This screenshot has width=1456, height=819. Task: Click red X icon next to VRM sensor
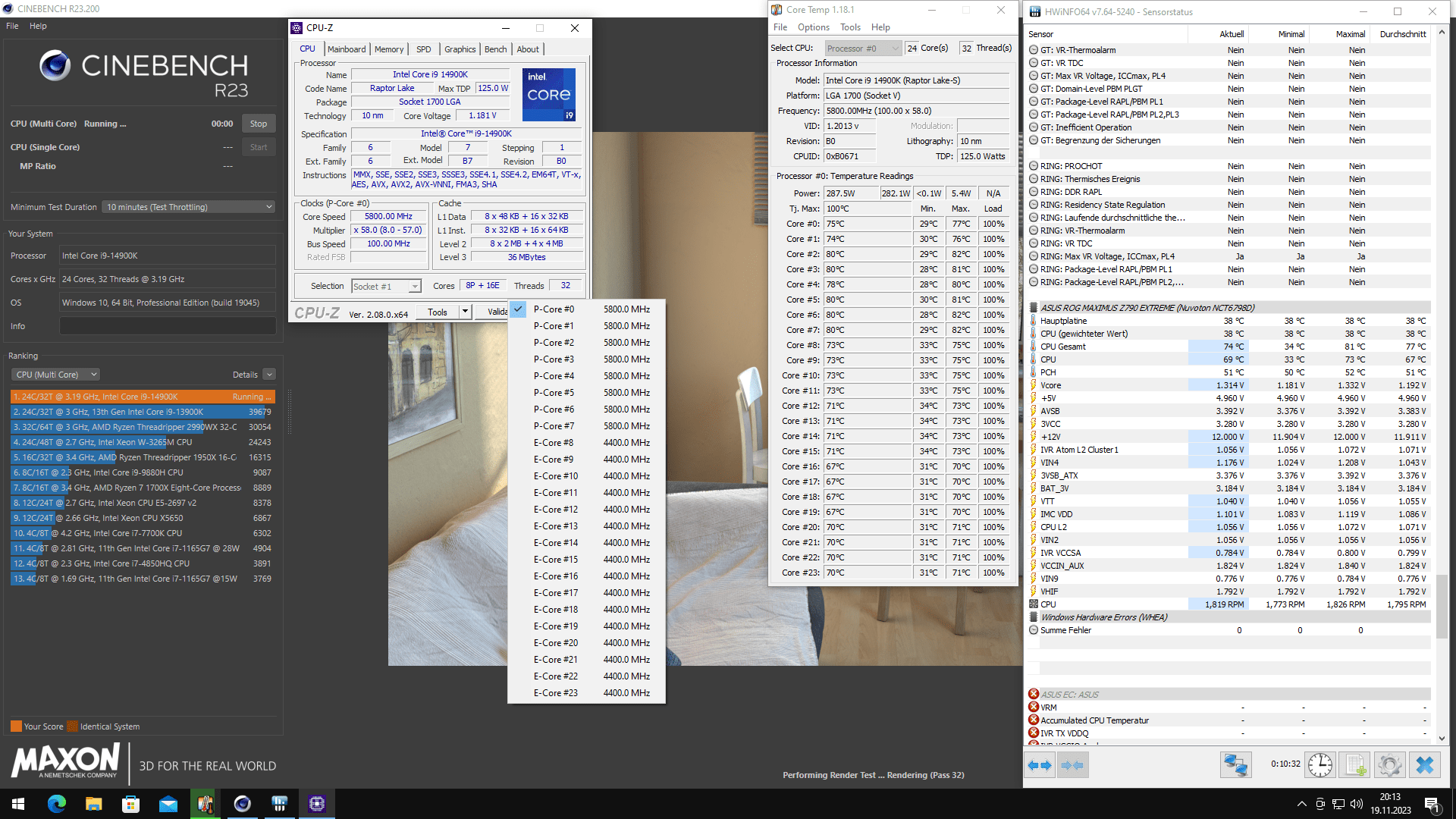[x=1033, y=708]
